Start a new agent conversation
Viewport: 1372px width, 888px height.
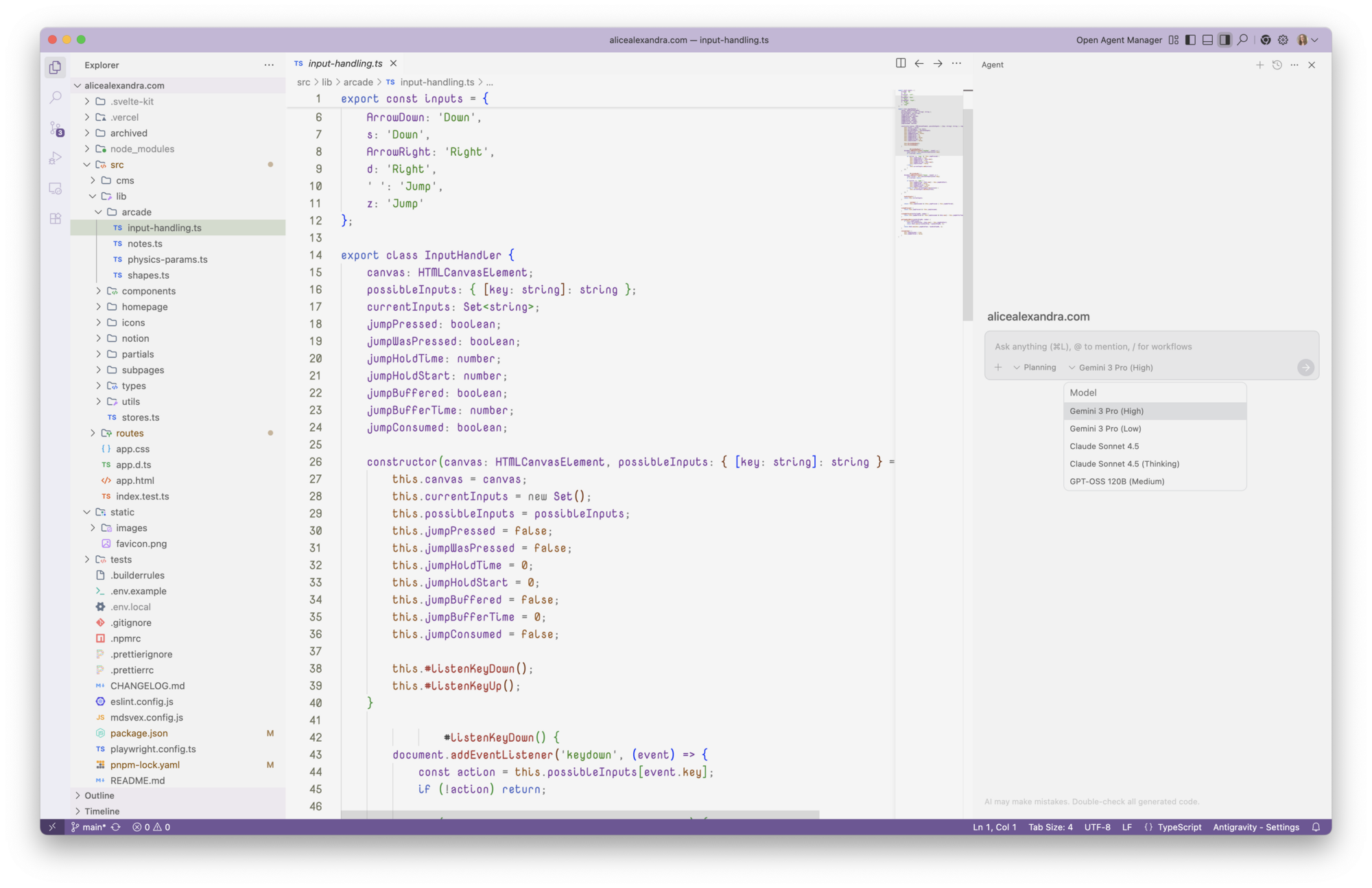[x=1259, y=65]
